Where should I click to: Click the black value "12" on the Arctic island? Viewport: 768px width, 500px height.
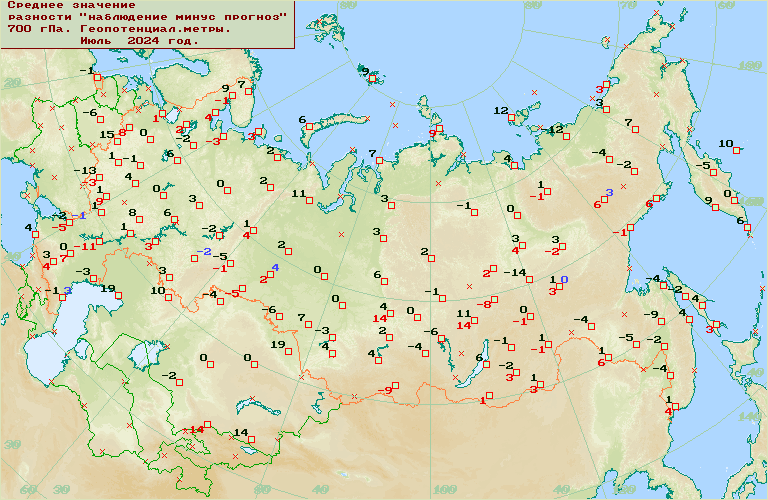click(501, 111)
